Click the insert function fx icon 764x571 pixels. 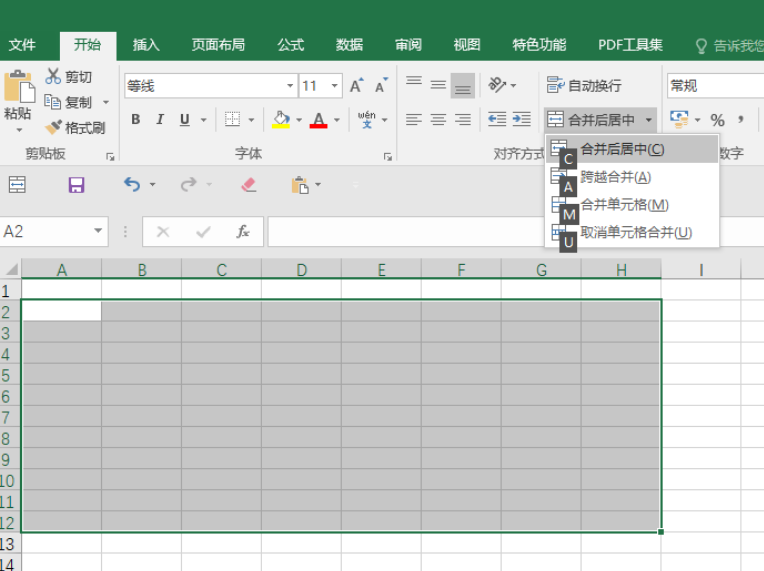[x=243, y=231]
